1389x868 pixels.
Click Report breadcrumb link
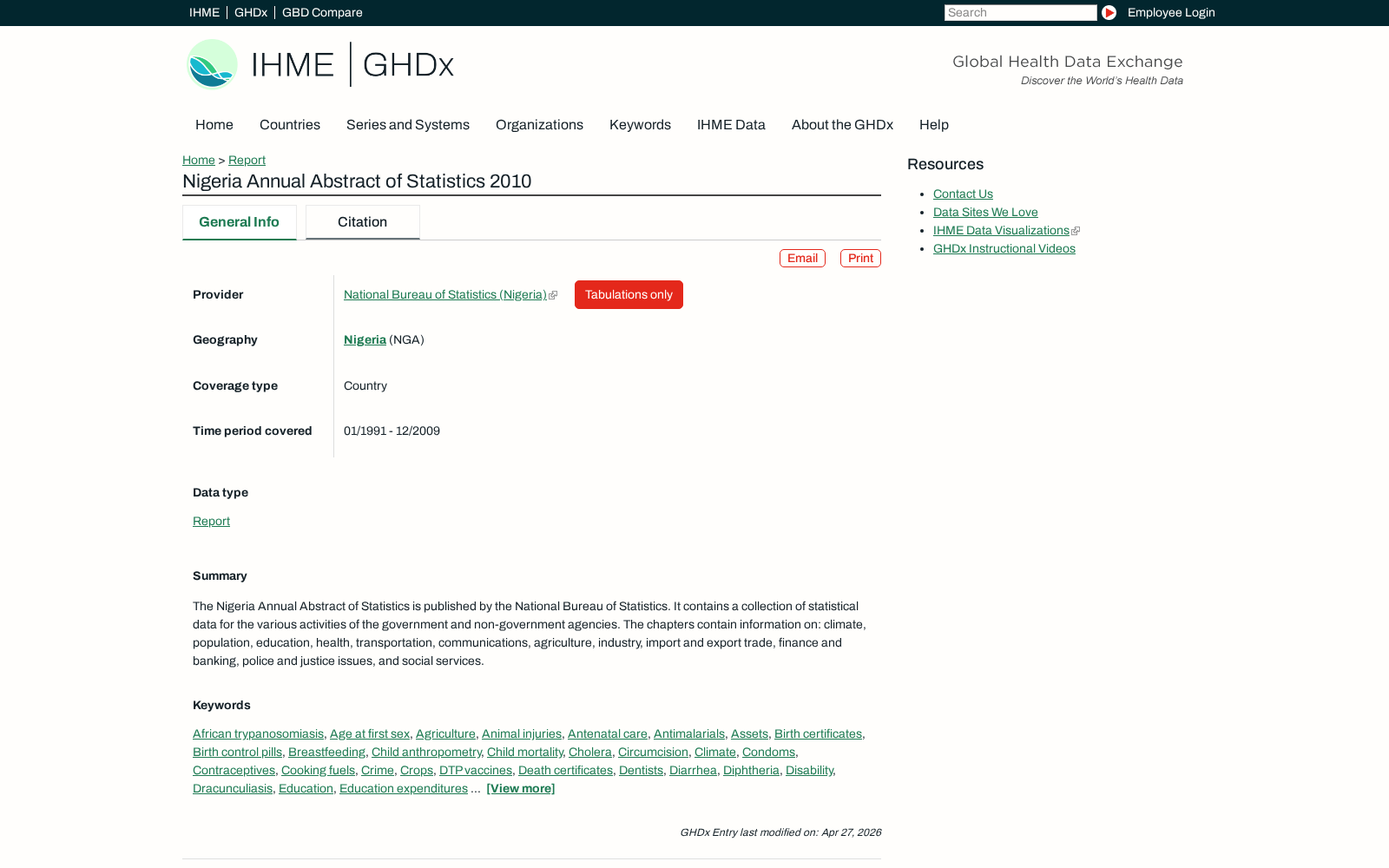[247, 160]
